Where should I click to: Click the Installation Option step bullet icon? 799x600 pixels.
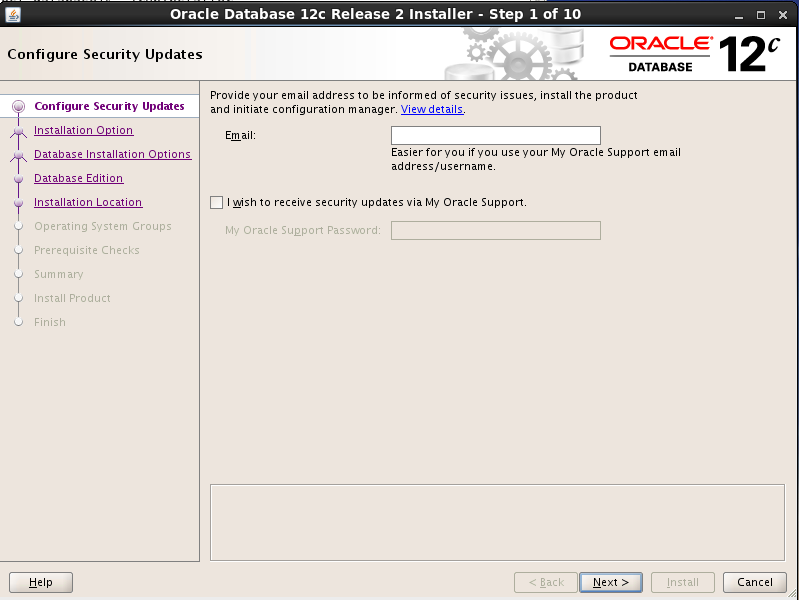18,132
